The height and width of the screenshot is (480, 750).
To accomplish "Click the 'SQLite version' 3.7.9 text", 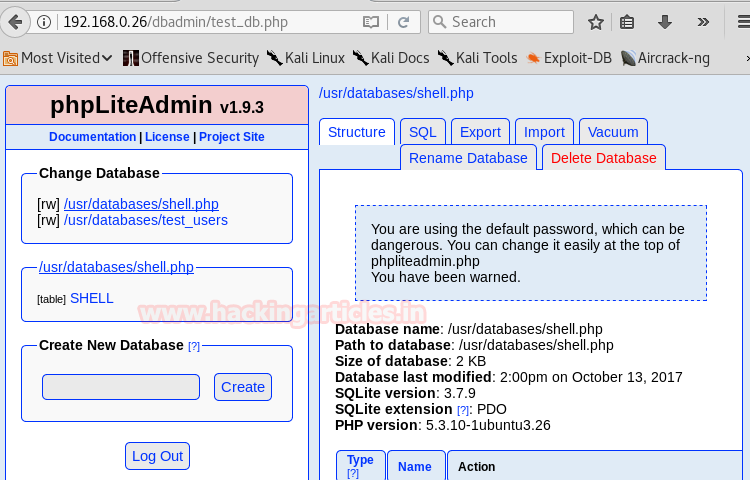I will tap(460, 393).
